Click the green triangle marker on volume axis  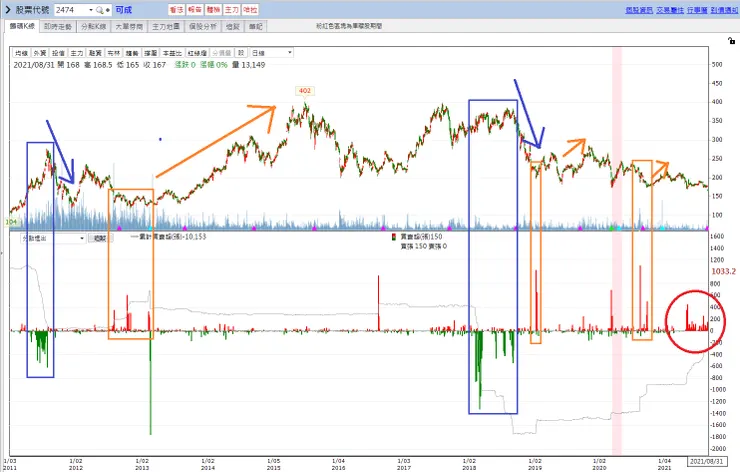click(x=612, y=228)
